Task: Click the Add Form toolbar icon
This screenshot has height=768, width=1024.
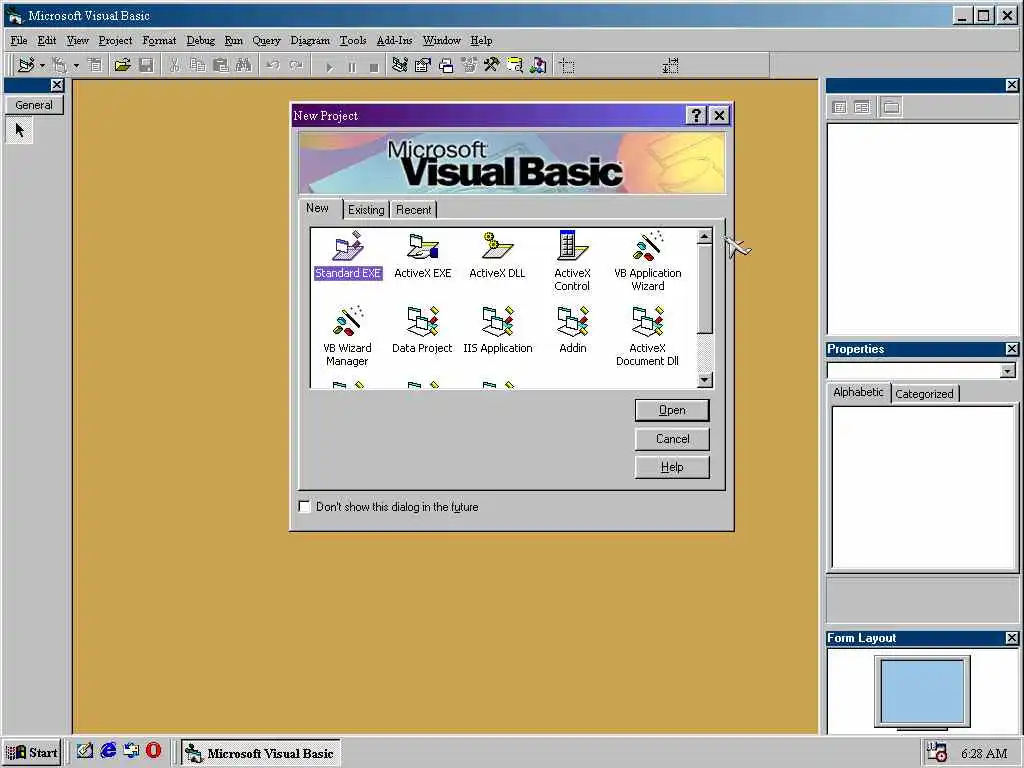Action: [60, 65]
